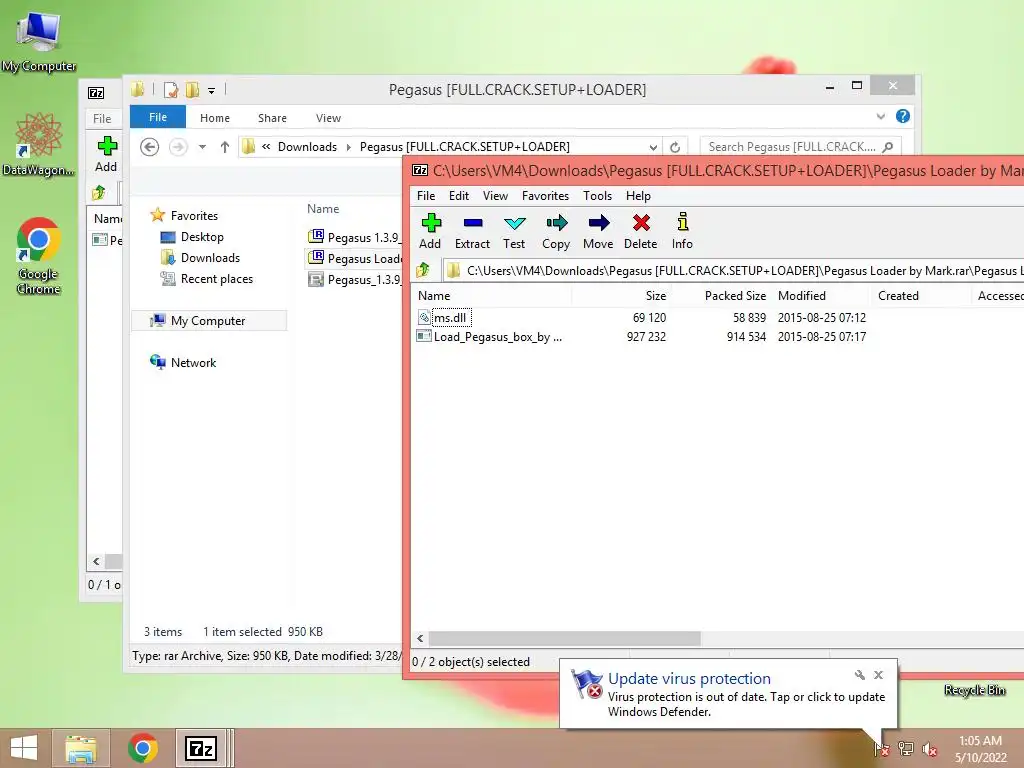Click the Info icon in 7-Zip toolbar
This screenshot has width=1024, height=768.
tap(682, 222)
